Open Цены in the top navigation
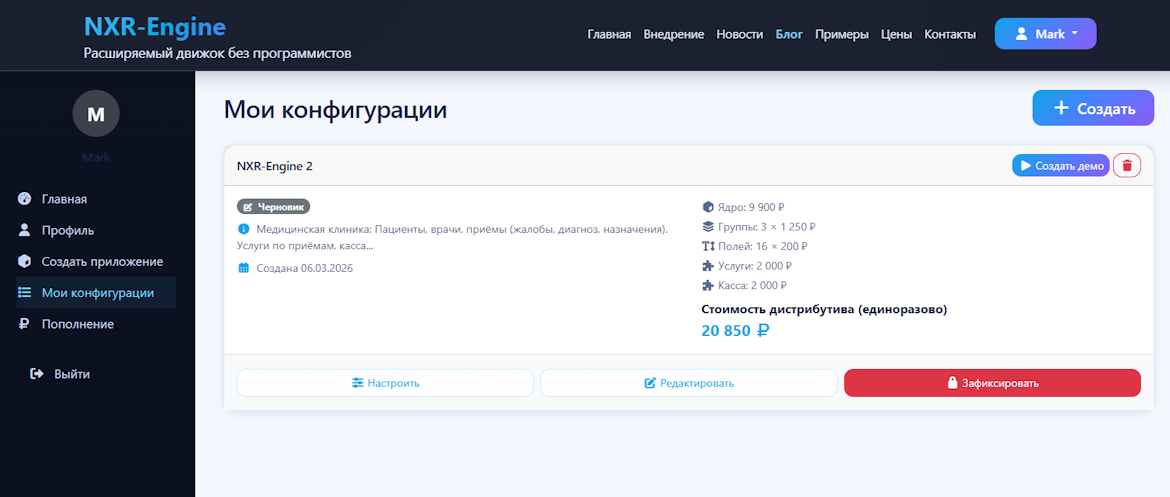The height and width of the screenshot is (497, 1170). coord(896,34)
